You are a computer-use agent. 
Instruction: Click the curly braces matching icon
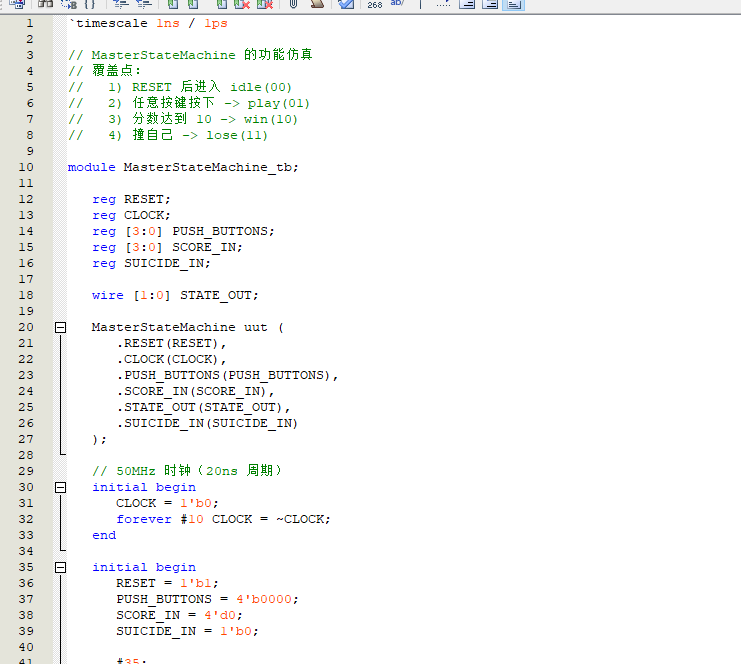coord(90,4)
